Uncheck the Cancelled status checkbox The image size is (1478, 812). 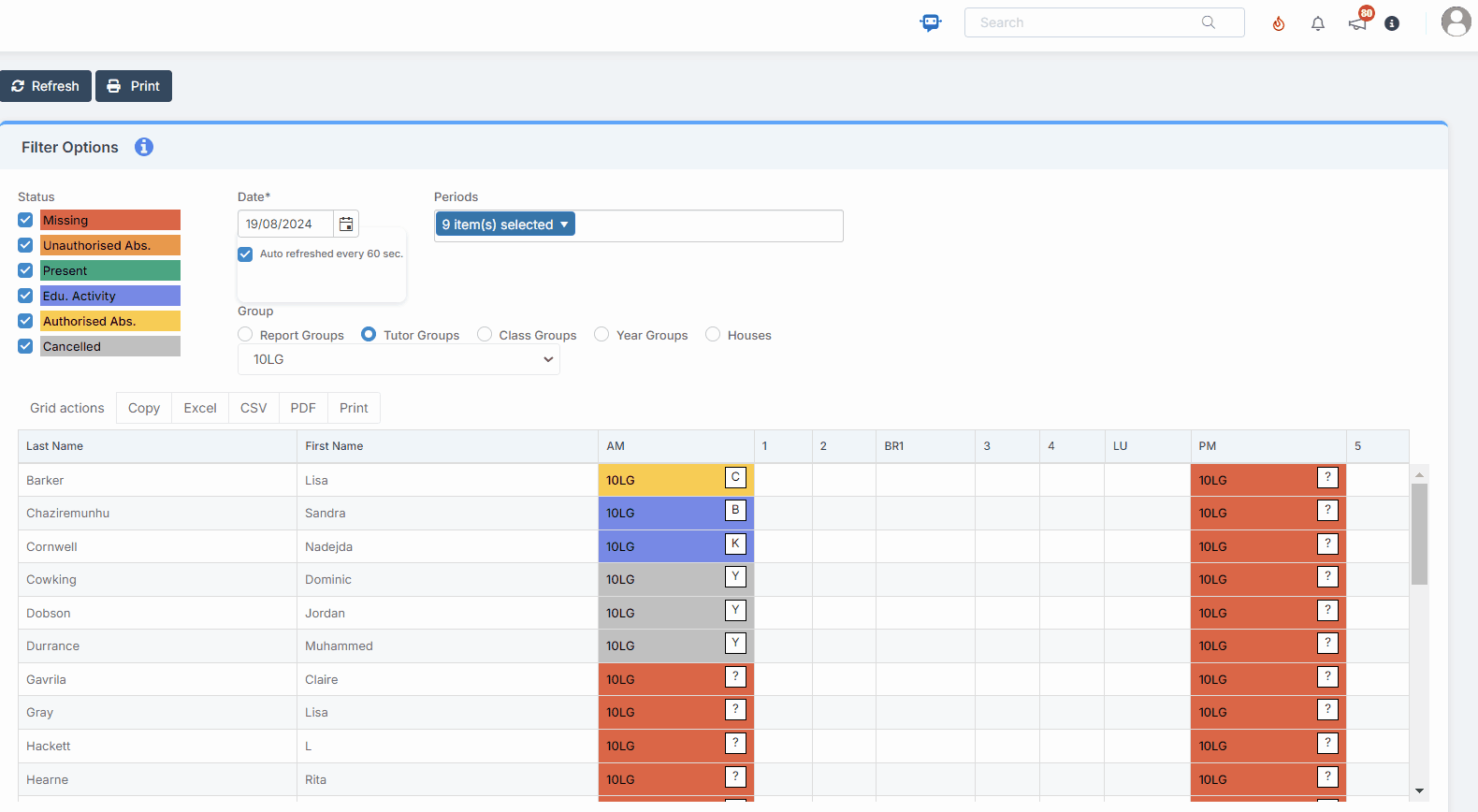point(25,346)
